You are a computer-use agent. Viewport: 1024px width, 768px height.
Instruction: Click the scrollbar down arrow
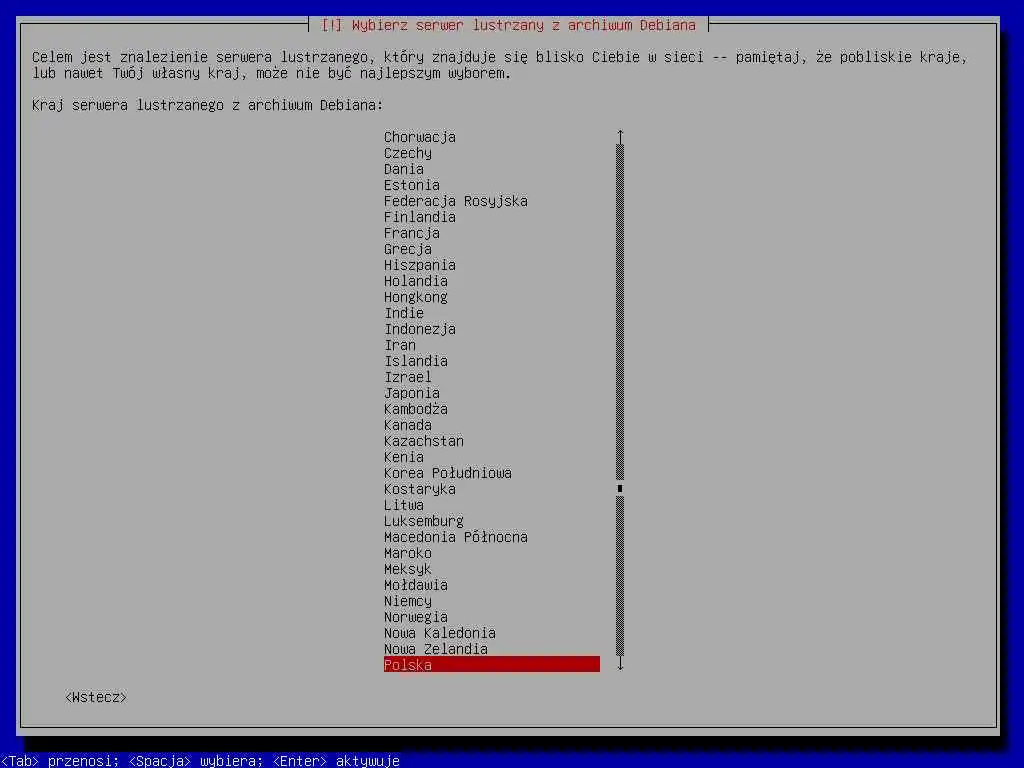tap(620, 664)
